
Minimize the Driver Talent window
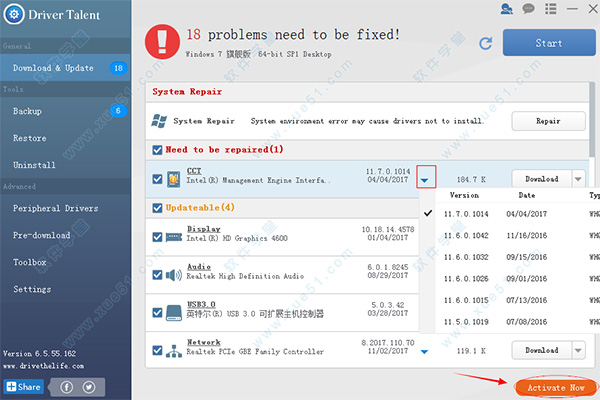pyautogui.click(x=572, y=9)
